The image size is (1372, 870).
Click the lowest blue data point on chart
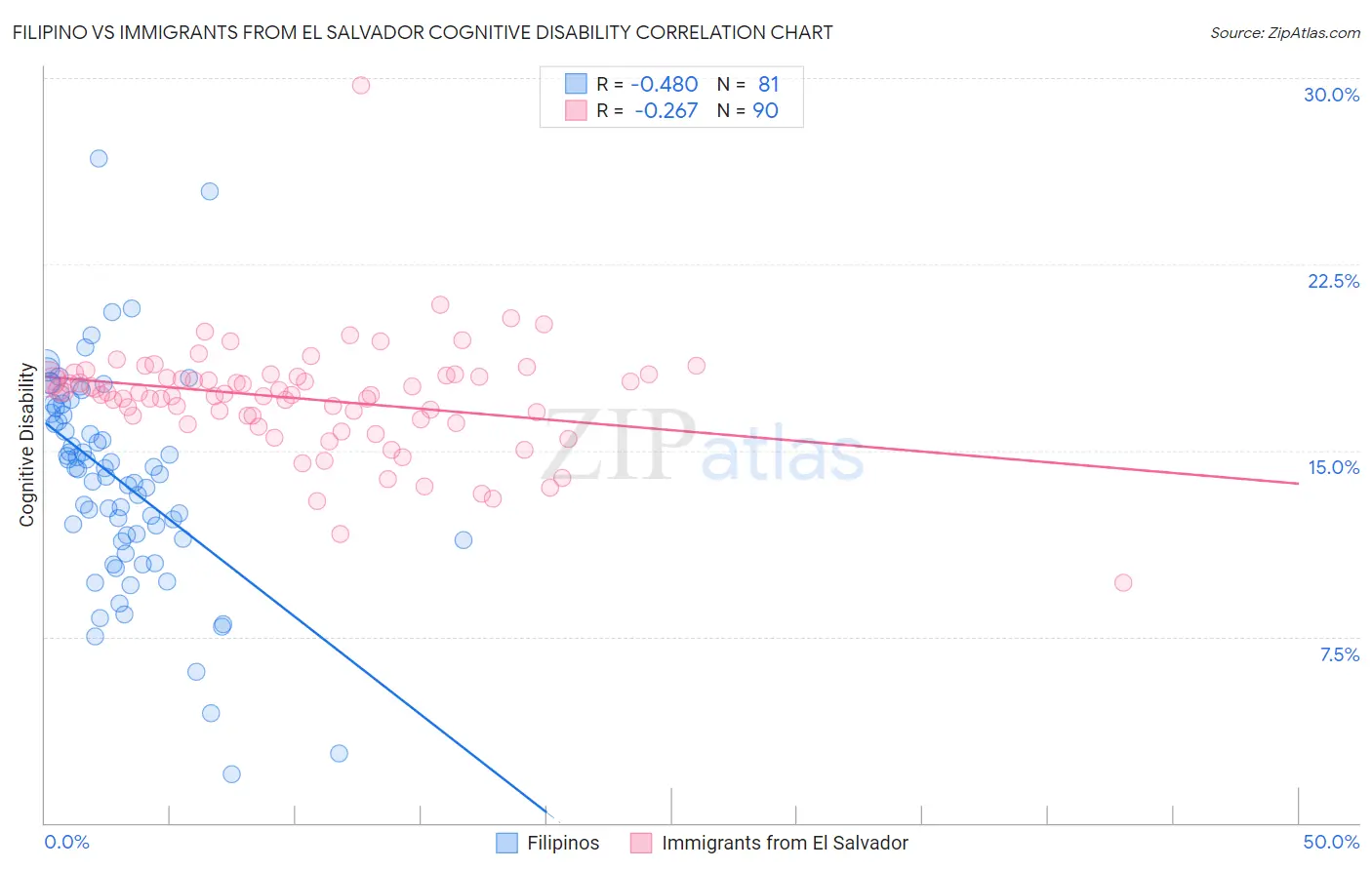[231, 773]
